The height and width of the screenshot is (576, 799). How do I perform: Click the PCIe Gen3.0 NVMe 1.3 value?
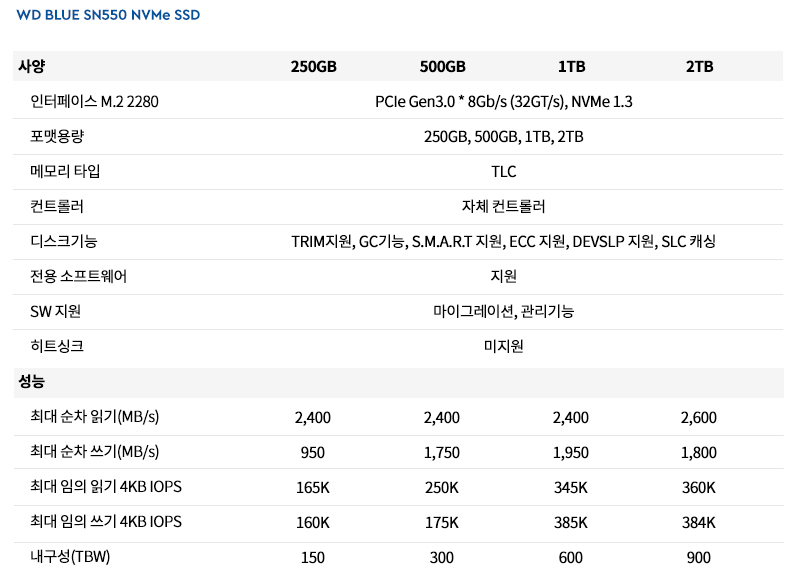coord(503,101)
